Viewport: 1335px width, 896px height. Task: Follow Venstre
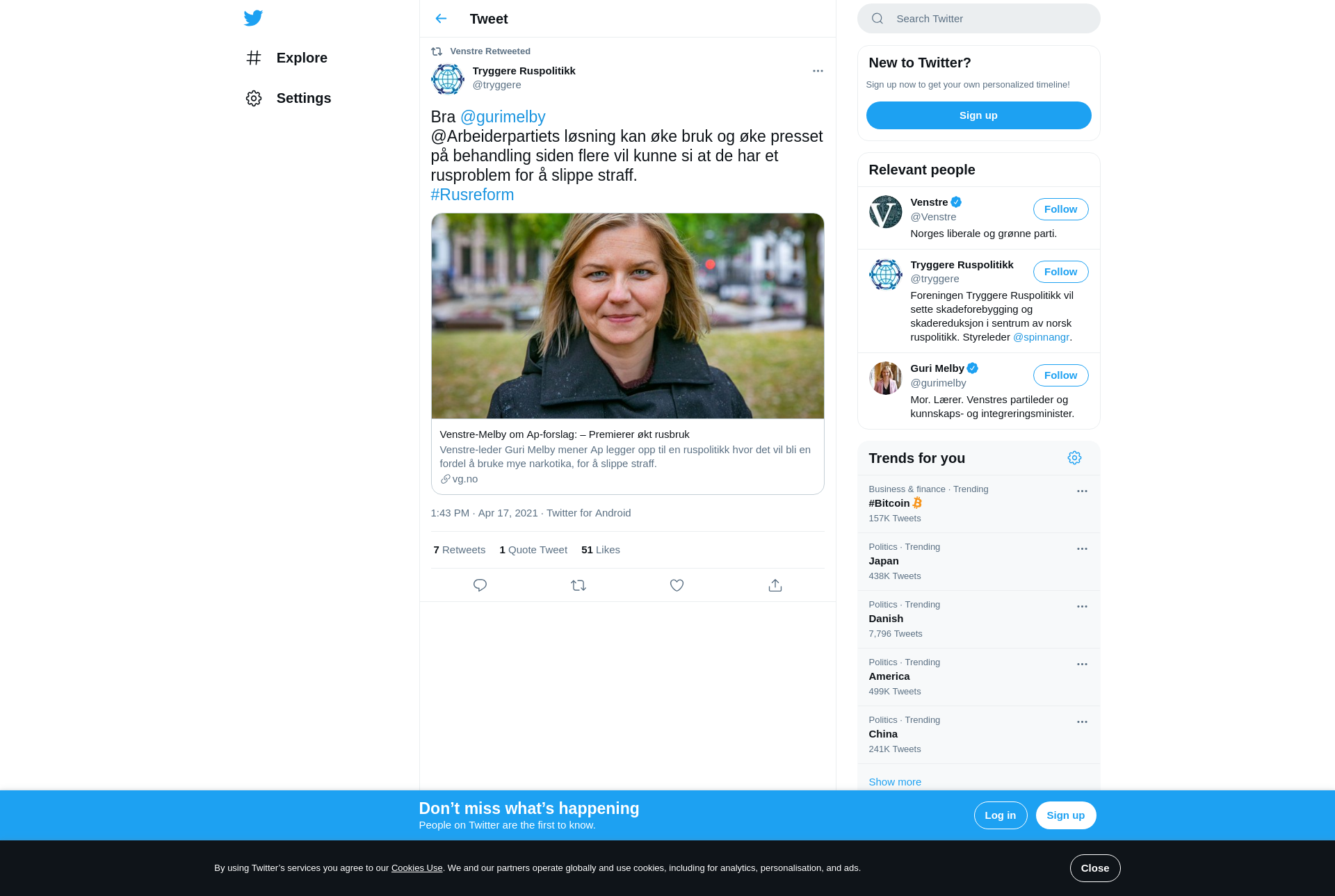tap(1060, 209)
